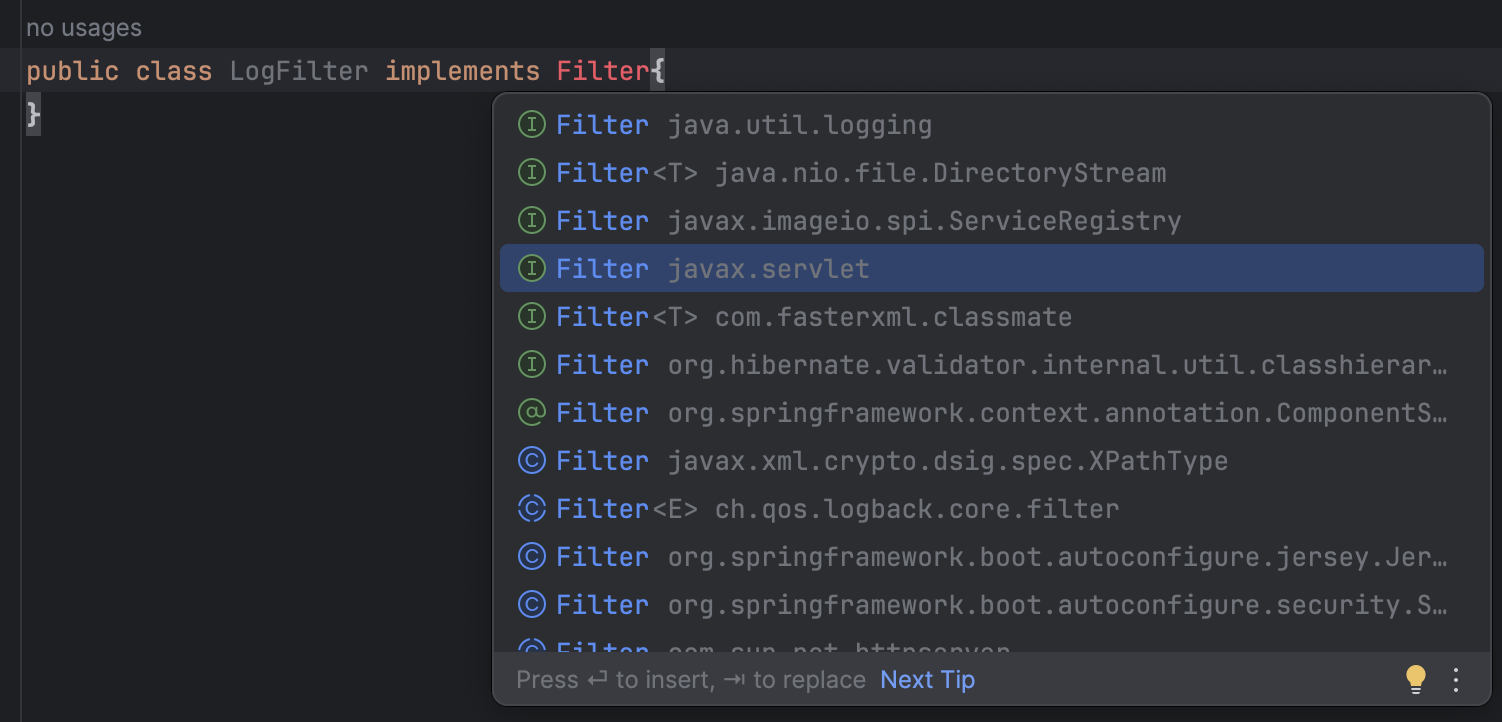Image resolution: width=1502 pixels, height=722 pixels.
Task: Click the LogFilter class name
Action: pos(299,72)
